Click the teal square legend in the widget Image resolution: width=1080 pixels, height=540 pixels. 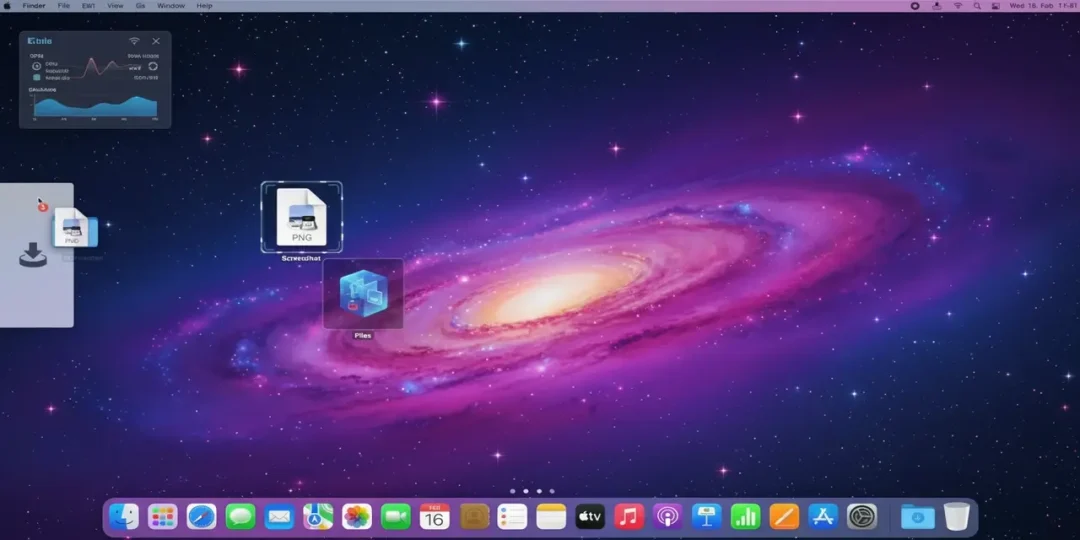coord(37,78)
